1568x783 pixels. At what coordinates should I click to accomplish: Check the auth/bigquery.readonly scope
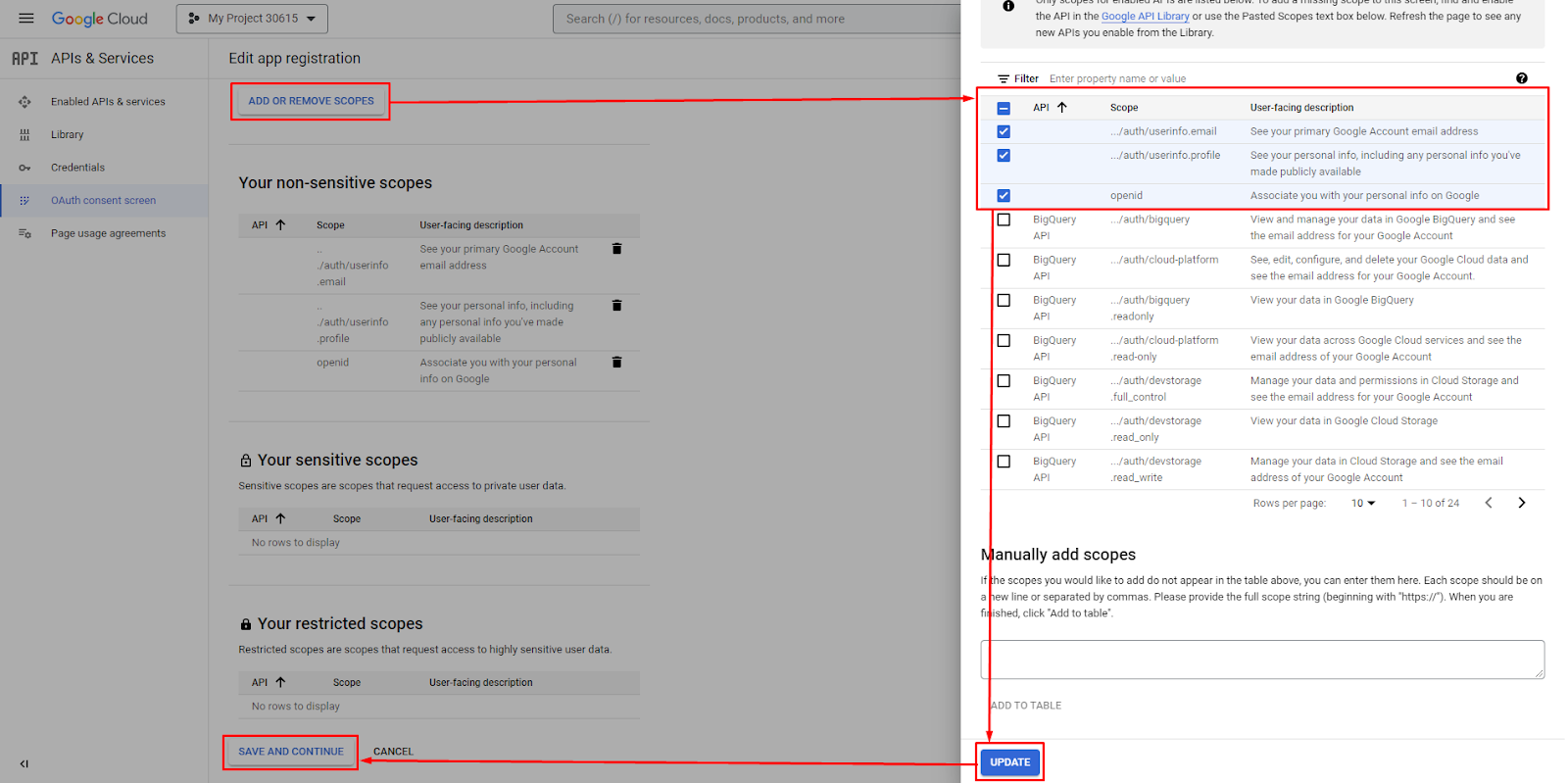click(1004, 301)
